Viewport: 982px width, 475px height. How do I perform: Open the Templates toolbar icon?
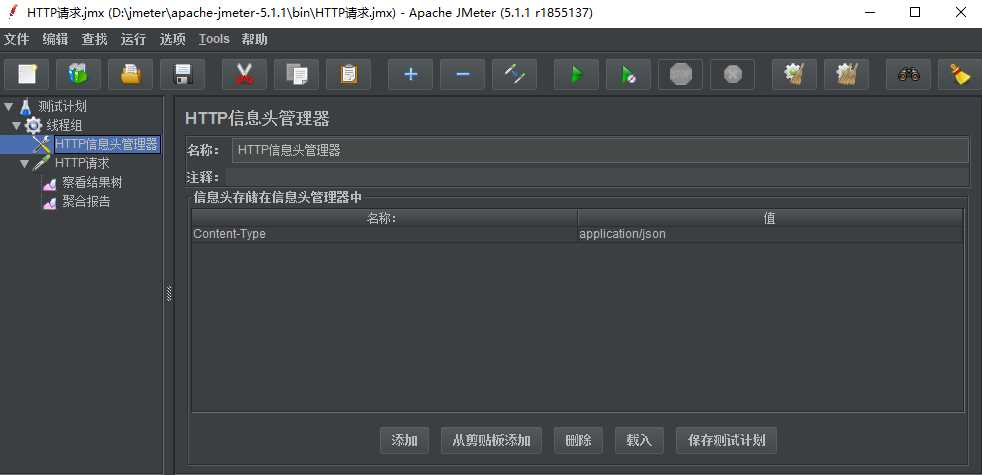[x=78, y=75]
